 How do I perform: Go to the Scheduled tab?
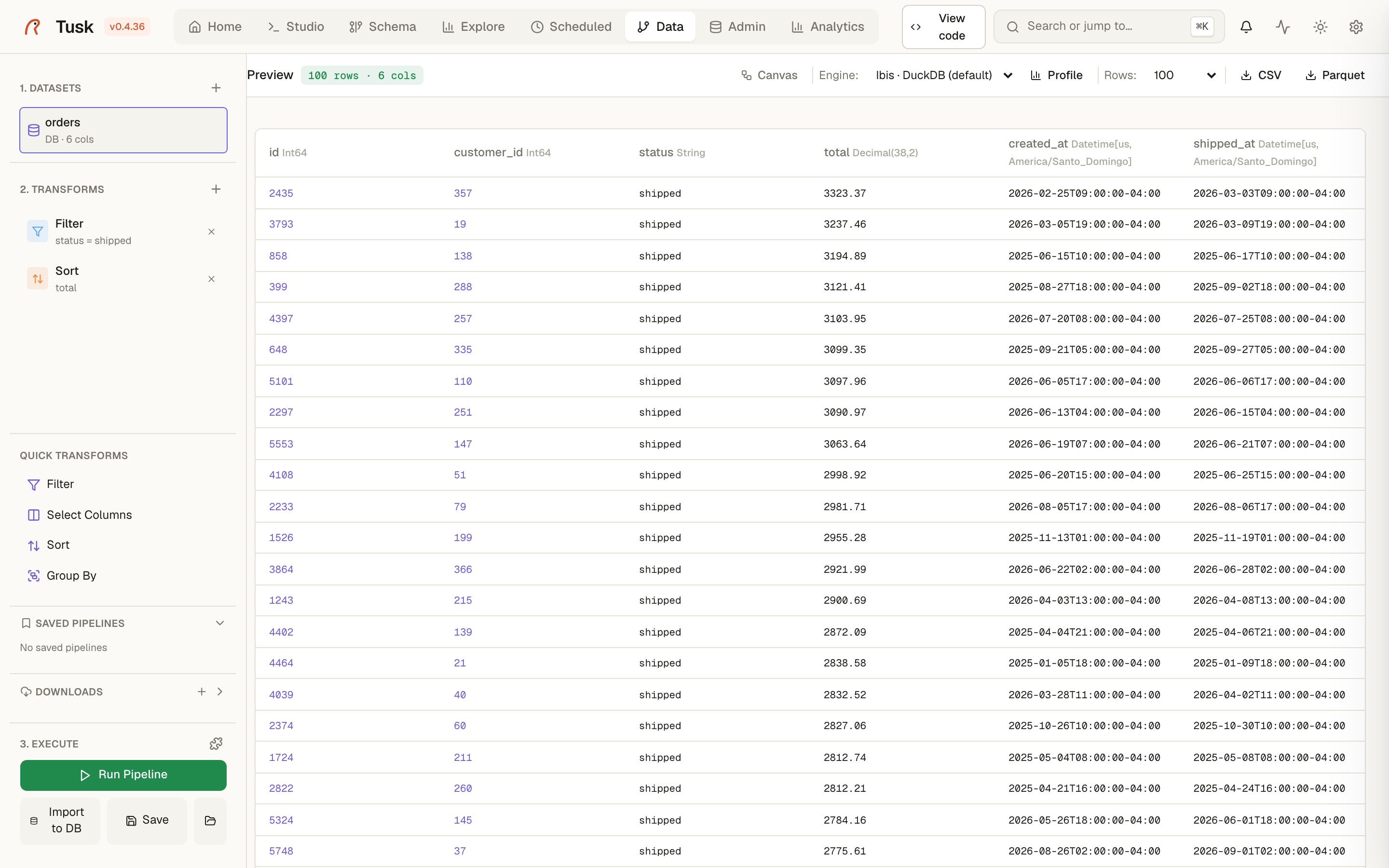pyautogui.click(x=571, y=27)
